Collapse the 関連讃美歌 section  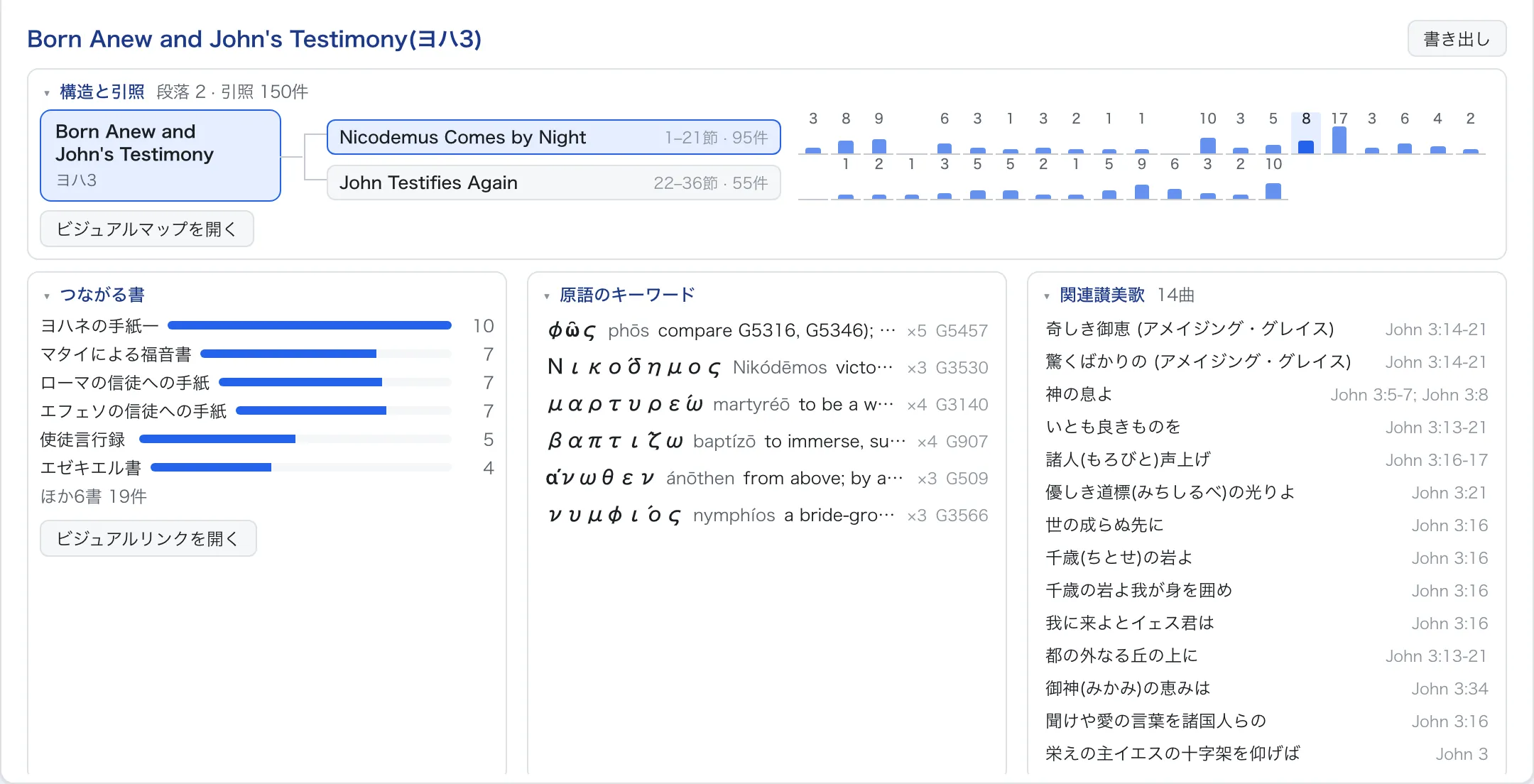point(1094,295)
